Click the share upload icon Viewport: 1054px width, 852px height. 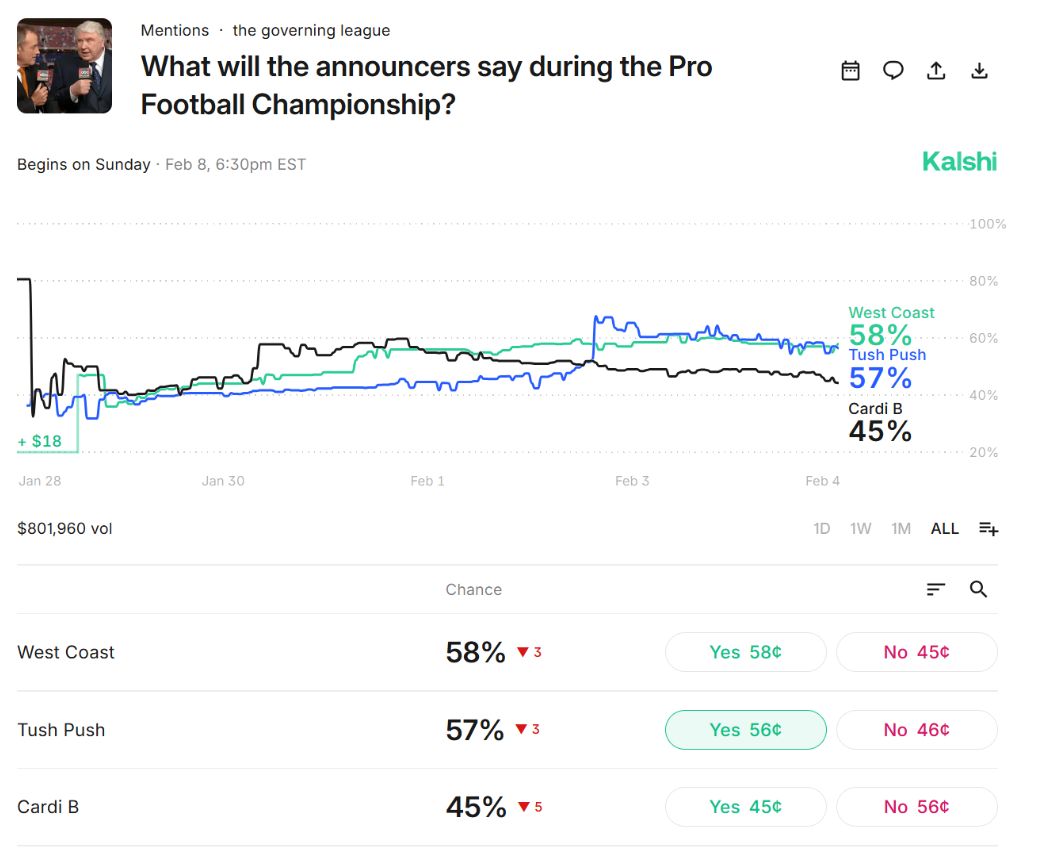936,70
